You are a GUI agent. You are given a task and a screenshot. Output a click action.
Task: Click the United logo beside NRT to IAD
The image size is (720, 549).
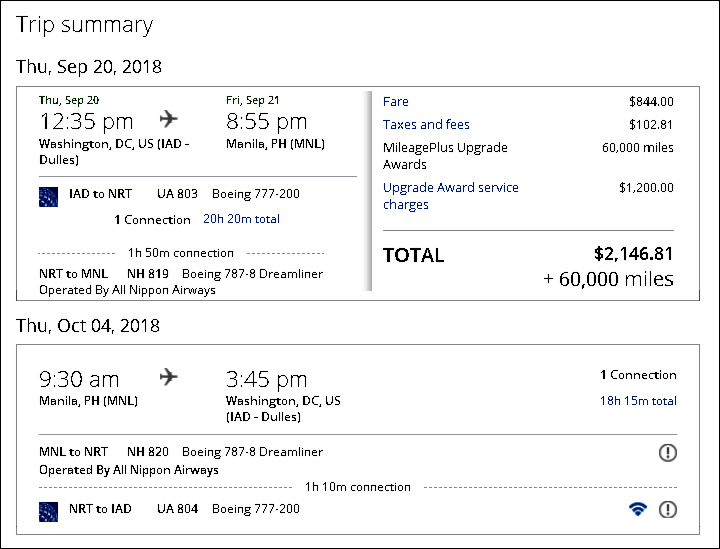49,509
